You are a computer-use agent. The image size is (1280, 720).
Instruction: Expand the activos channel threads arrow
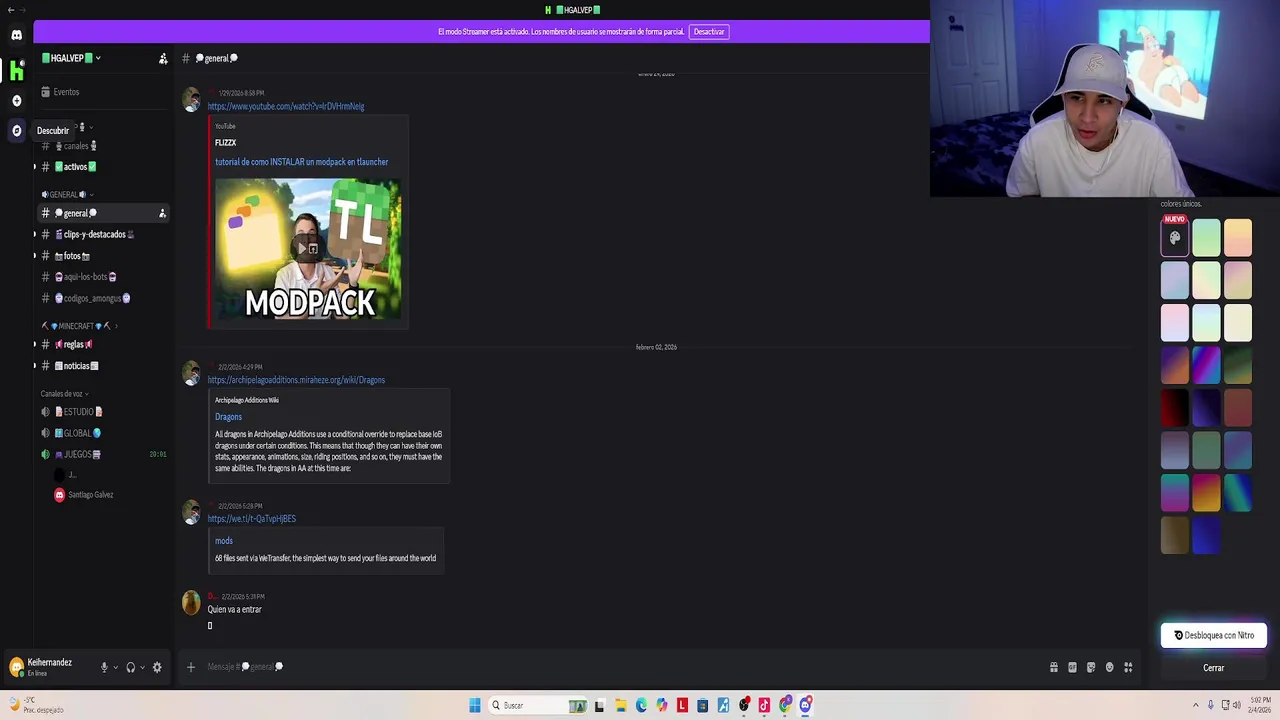pos(35,167)
